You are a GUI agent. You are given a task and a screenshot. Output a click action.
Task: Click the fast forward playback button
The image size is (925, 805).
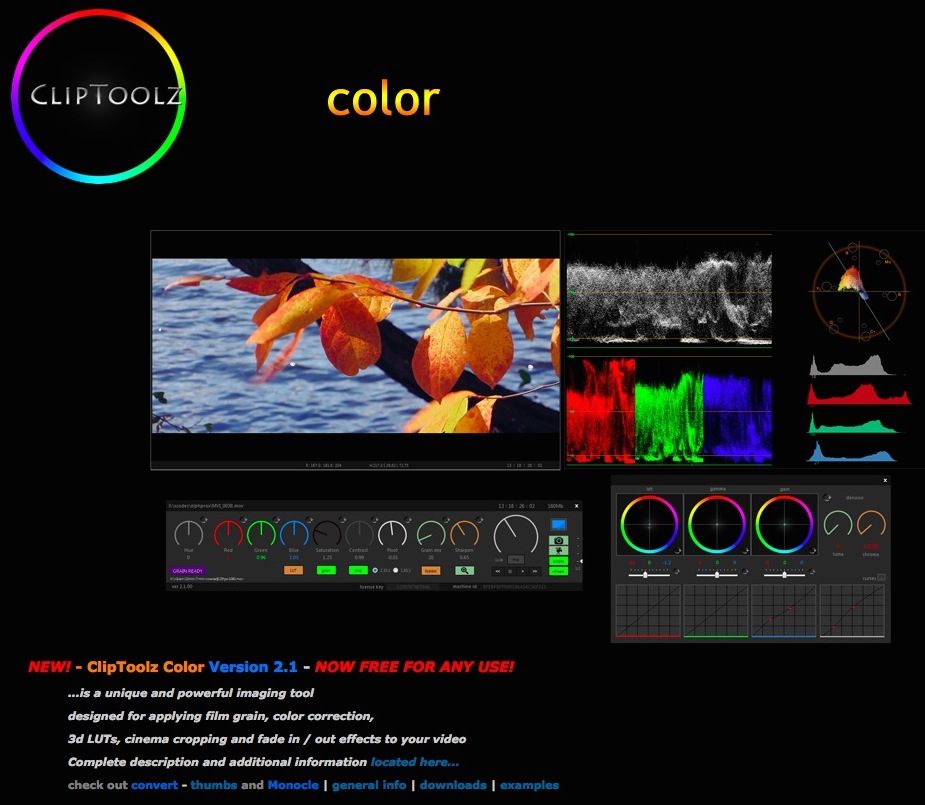point(535,571)
